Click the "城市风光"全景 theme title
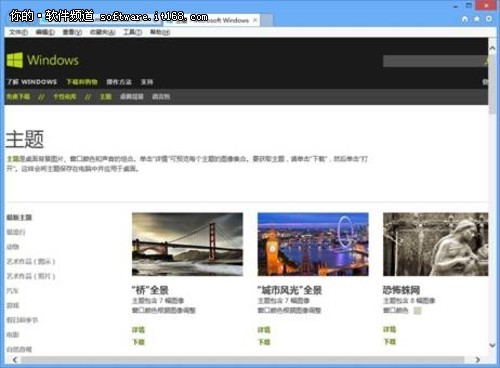Image resolution: width=500 pixels, height=368 pixels. (289, 290)
